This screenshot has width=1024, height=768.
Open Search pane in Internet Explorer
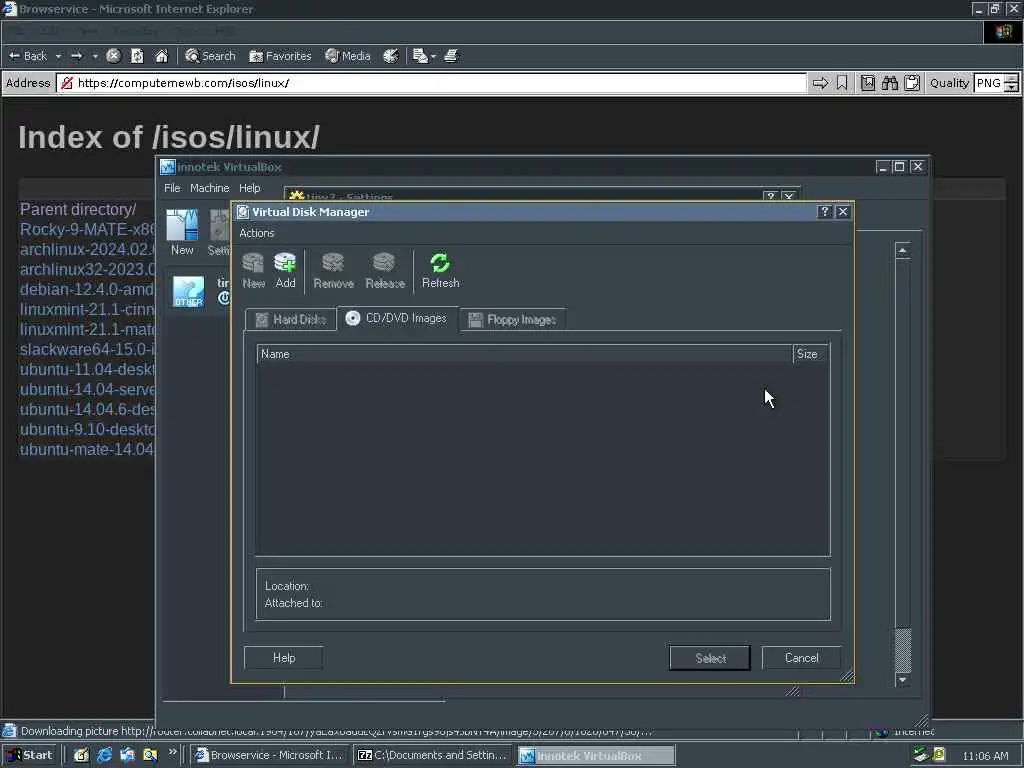(x=210, y=56)
